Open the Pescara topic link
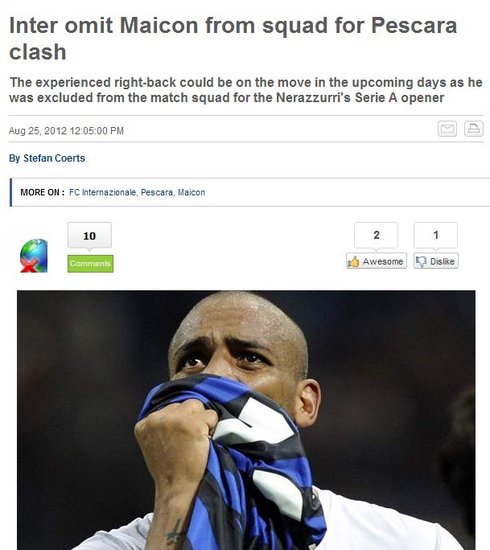 156,192
